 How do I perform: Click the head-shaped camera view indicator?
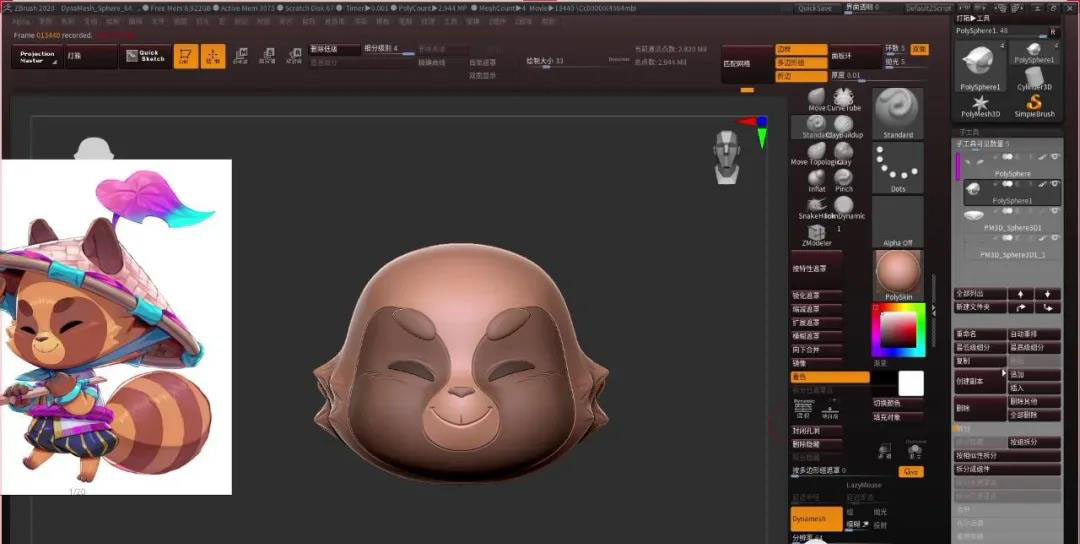[x=726, y=156]
